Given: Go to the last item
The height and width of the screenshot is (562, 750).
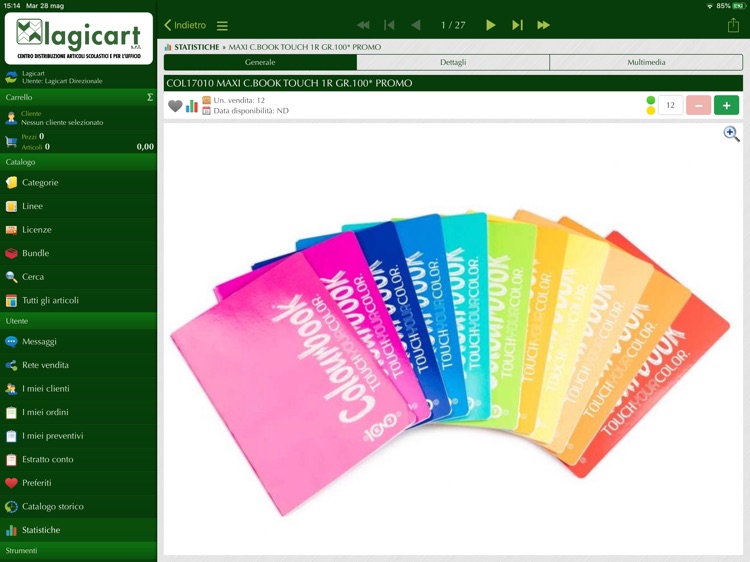Looking at the screenshot, I should pyautogui.click(x=517, y=25).
